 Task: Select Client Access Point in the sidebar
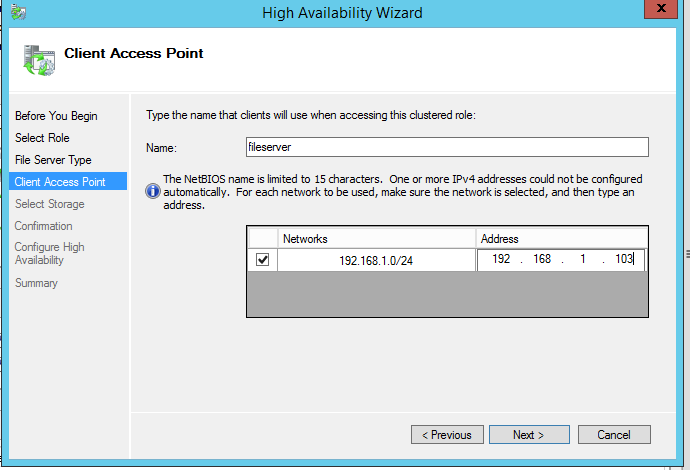60,182
